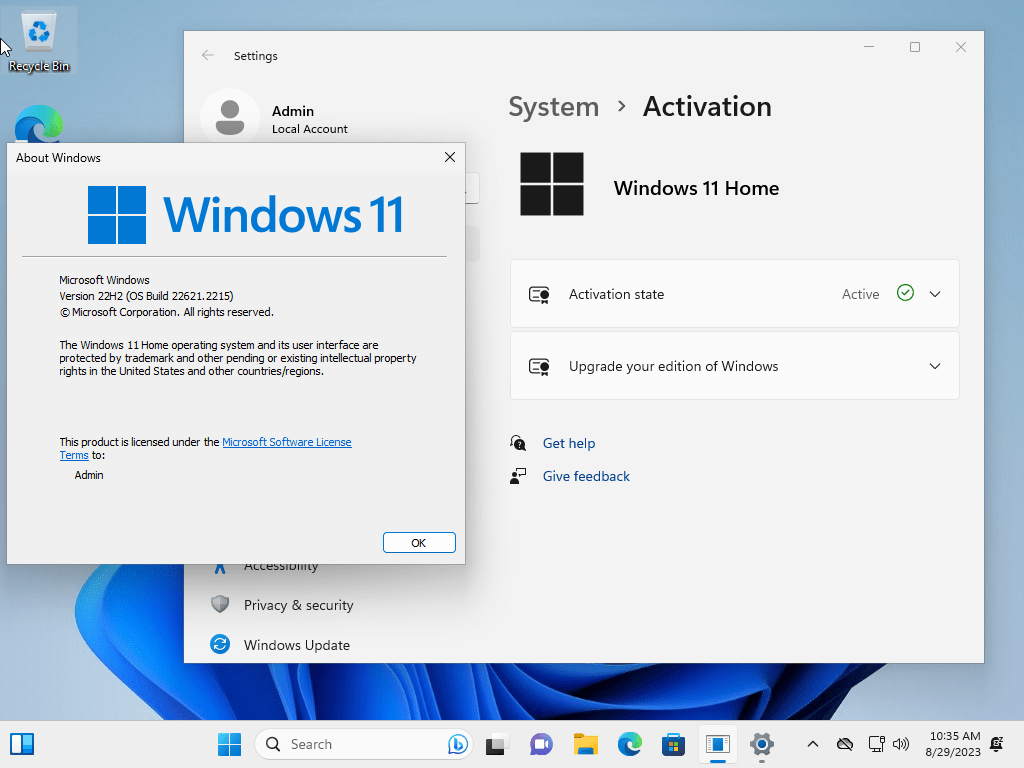1024x768 pixels.
Task: Switch to the About Windows taskbar app
Action: [x=717, y=744]
